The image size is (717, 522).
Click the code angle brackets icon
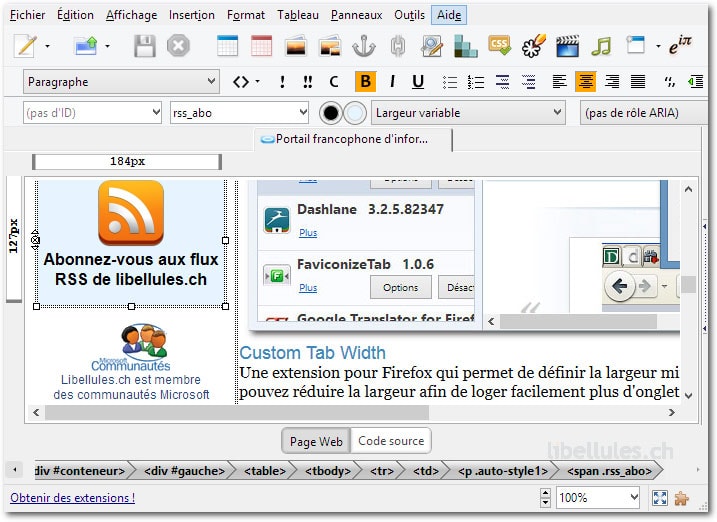point(241,82)
